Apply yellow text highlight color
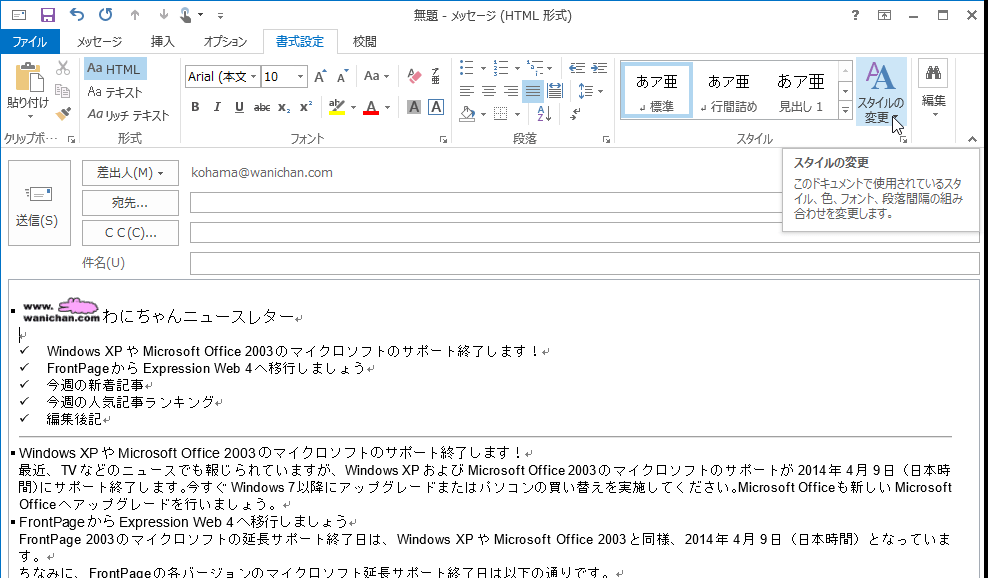Viewport: 988px width, 578px height. click(337, 107)
